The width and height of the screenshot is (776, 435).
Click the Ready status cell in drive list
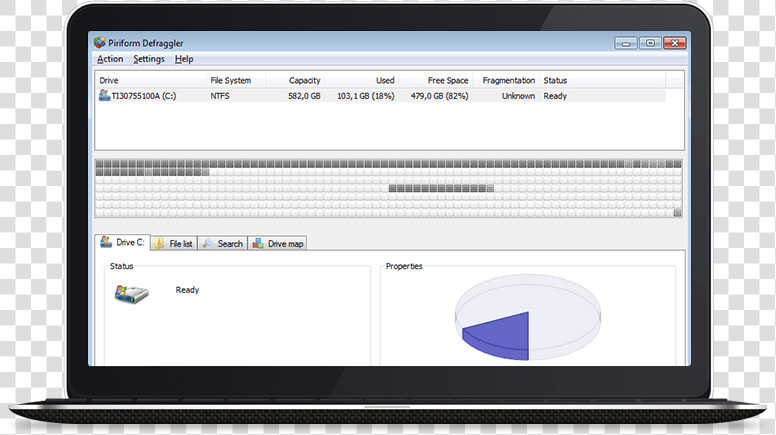point(555,96)
